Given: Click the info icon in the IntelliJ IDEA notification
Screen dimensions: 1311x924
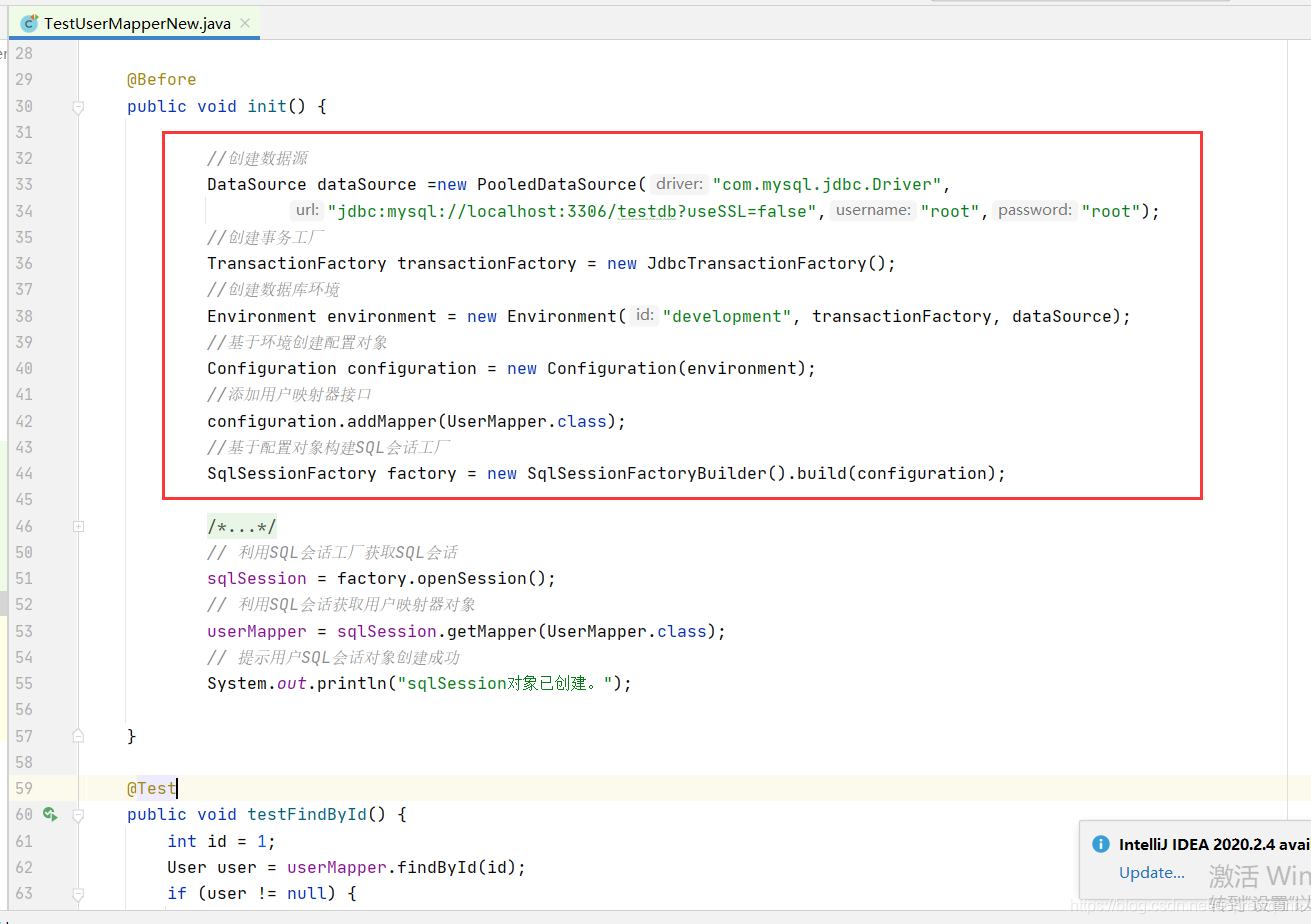Looking at the screenshot, I should point(1100,844).
